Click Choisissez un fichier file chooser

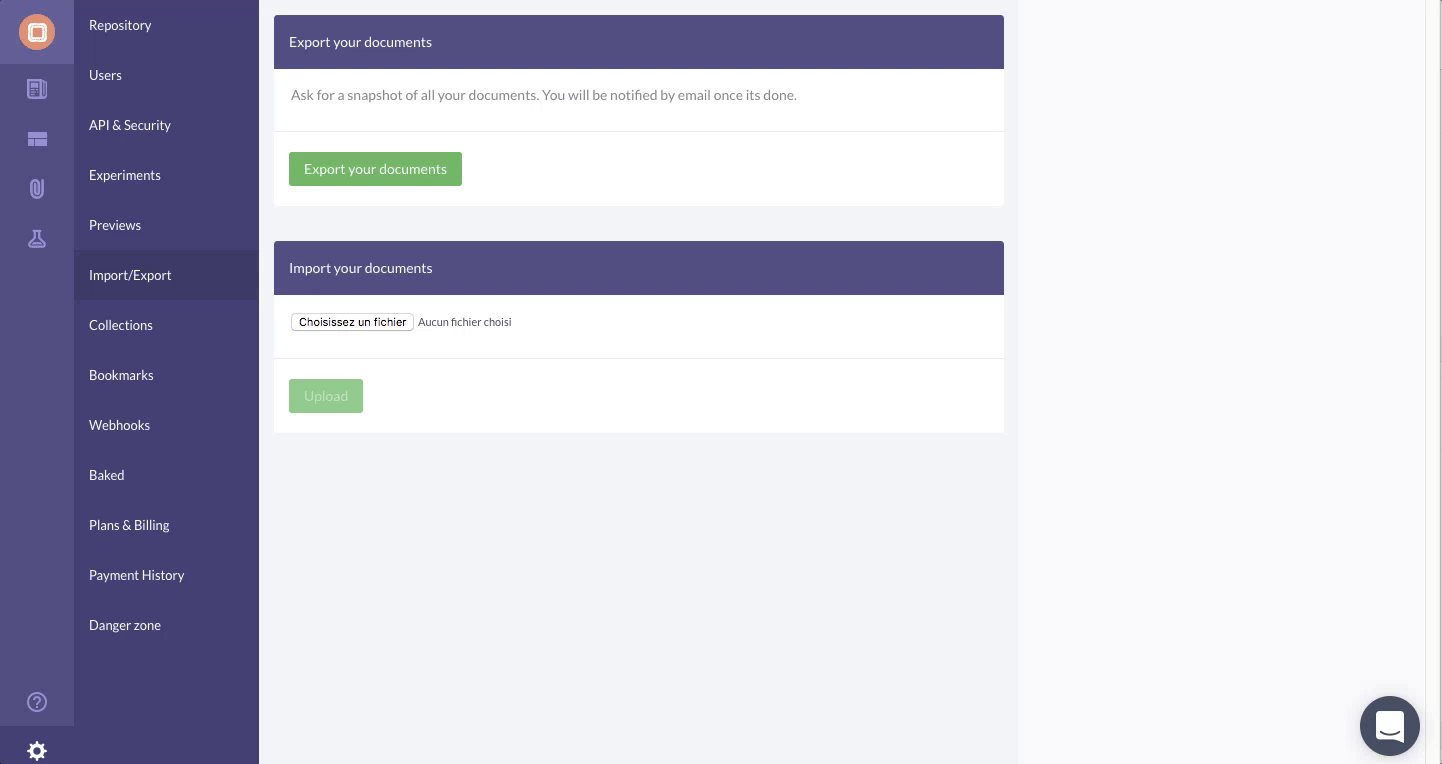[x=352, y=322]
